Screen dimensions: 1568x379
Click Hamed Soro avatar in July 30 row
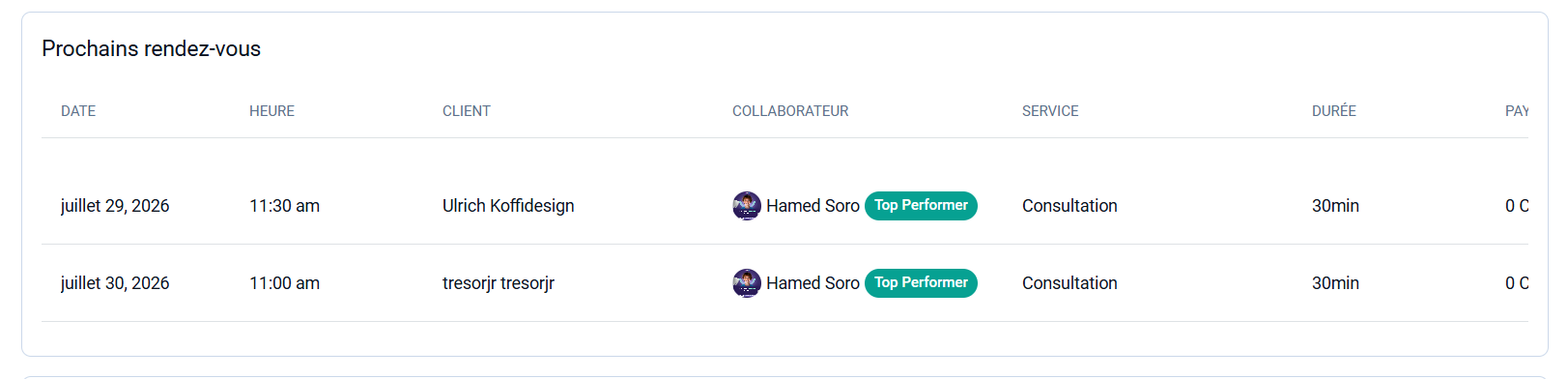(747, 283)
